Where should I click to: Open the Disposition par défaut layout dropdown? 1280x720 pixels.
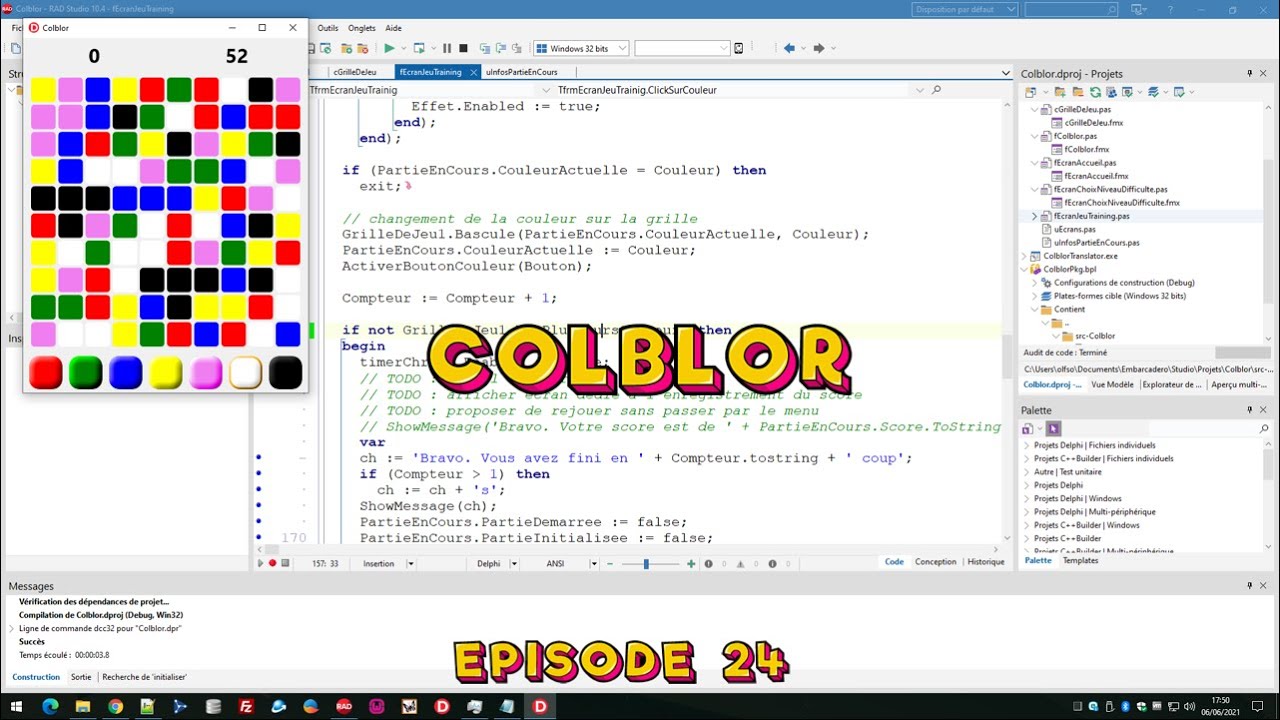[x=1011, y=9]
